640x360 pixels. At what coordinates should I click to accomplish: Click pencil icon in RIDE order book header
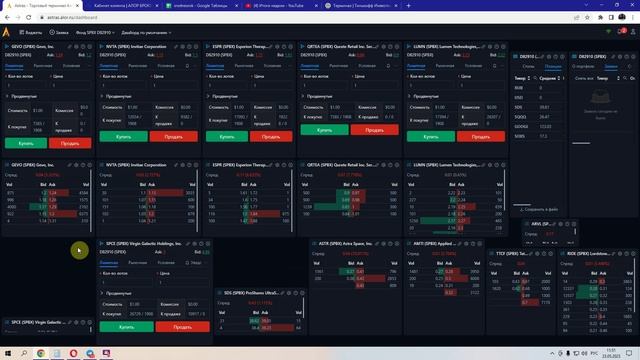[613, 254]
